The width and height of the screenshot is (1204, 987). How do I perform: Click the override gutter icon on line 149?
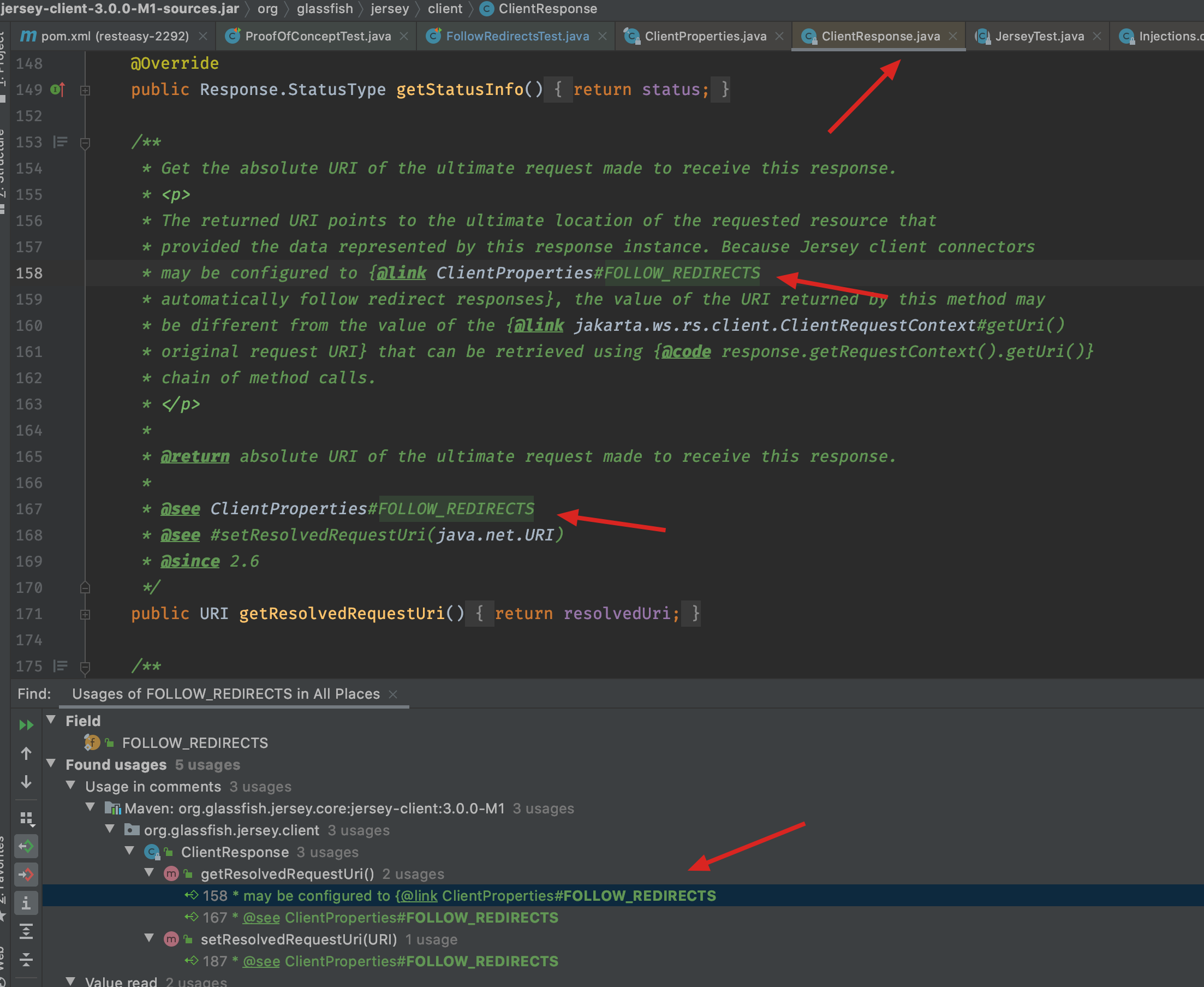click(x=58, y=90)
